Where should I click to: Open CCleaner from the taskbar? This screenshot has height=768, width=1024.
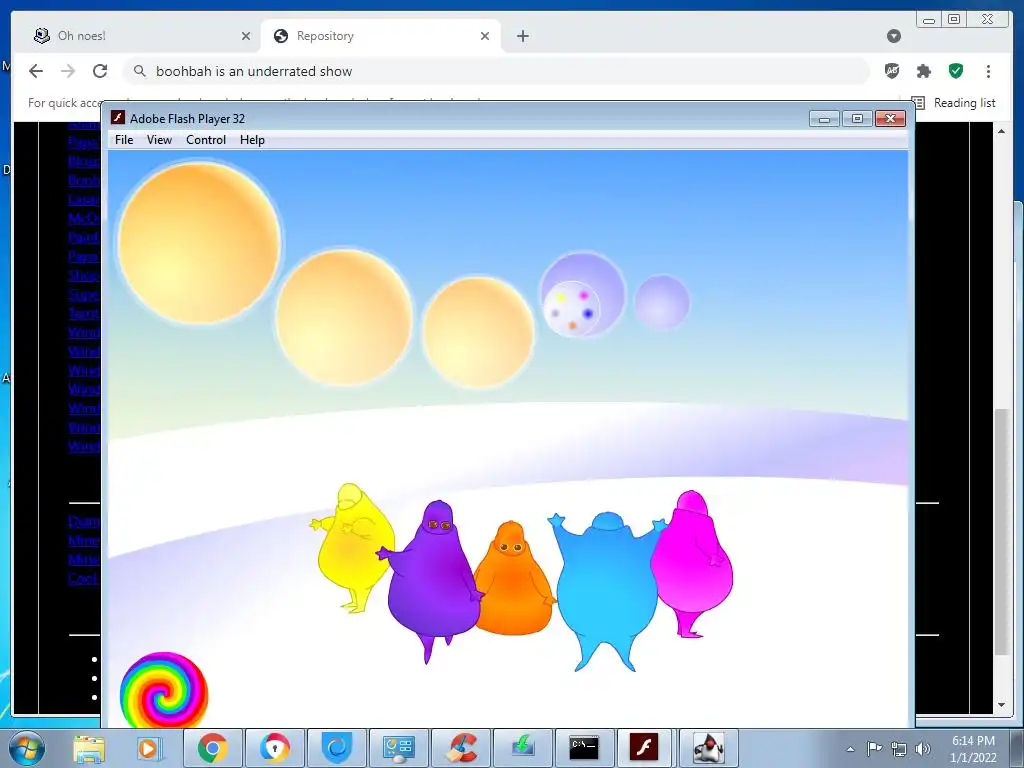(460, 748)
